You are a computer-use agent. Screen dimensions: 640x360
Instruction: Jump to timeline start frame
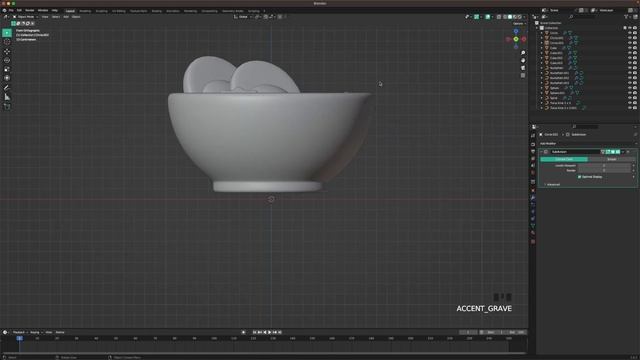coord(254,332)
